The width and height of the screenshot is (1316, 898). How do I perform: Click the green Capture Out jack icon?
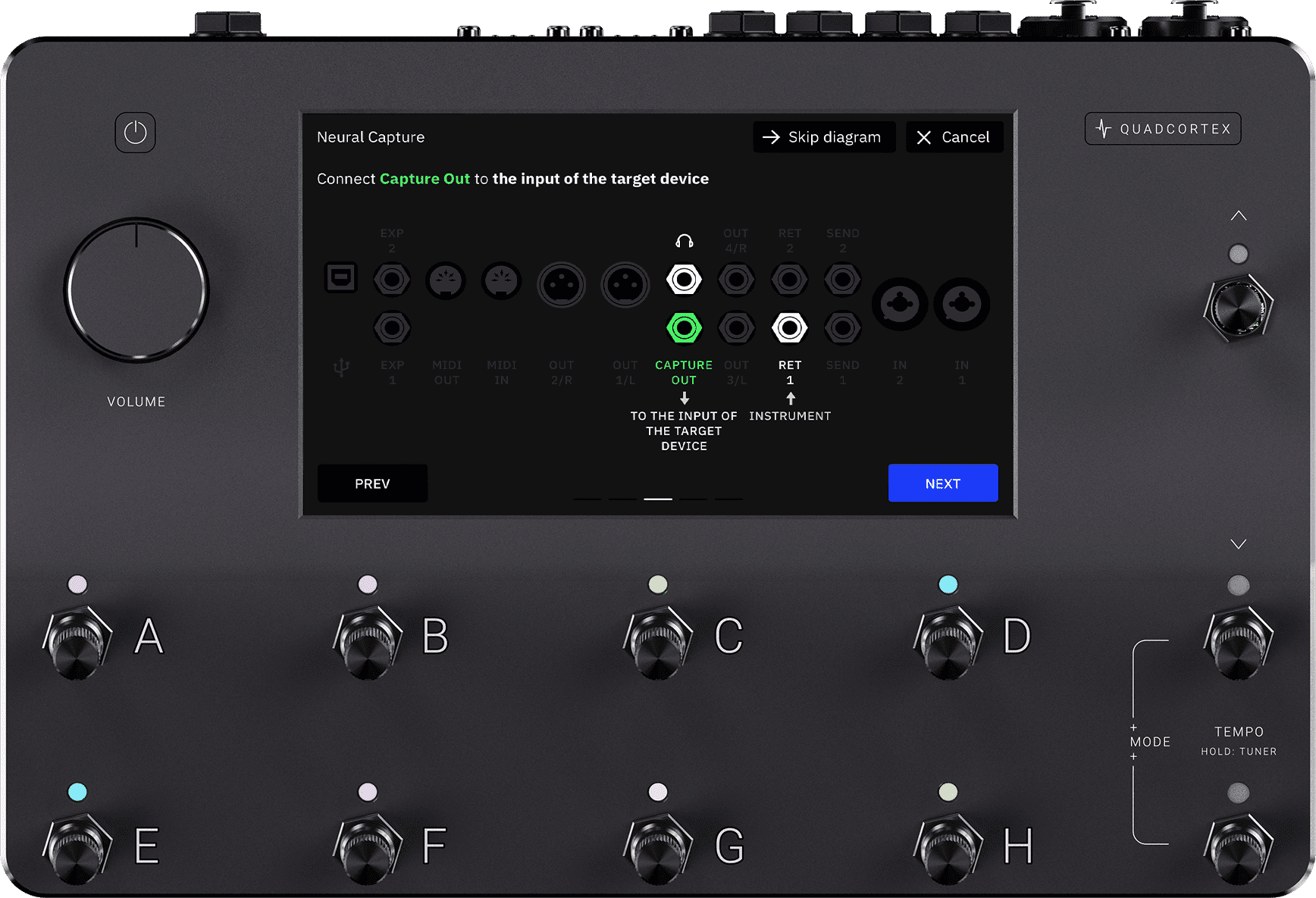coord(684,328)
